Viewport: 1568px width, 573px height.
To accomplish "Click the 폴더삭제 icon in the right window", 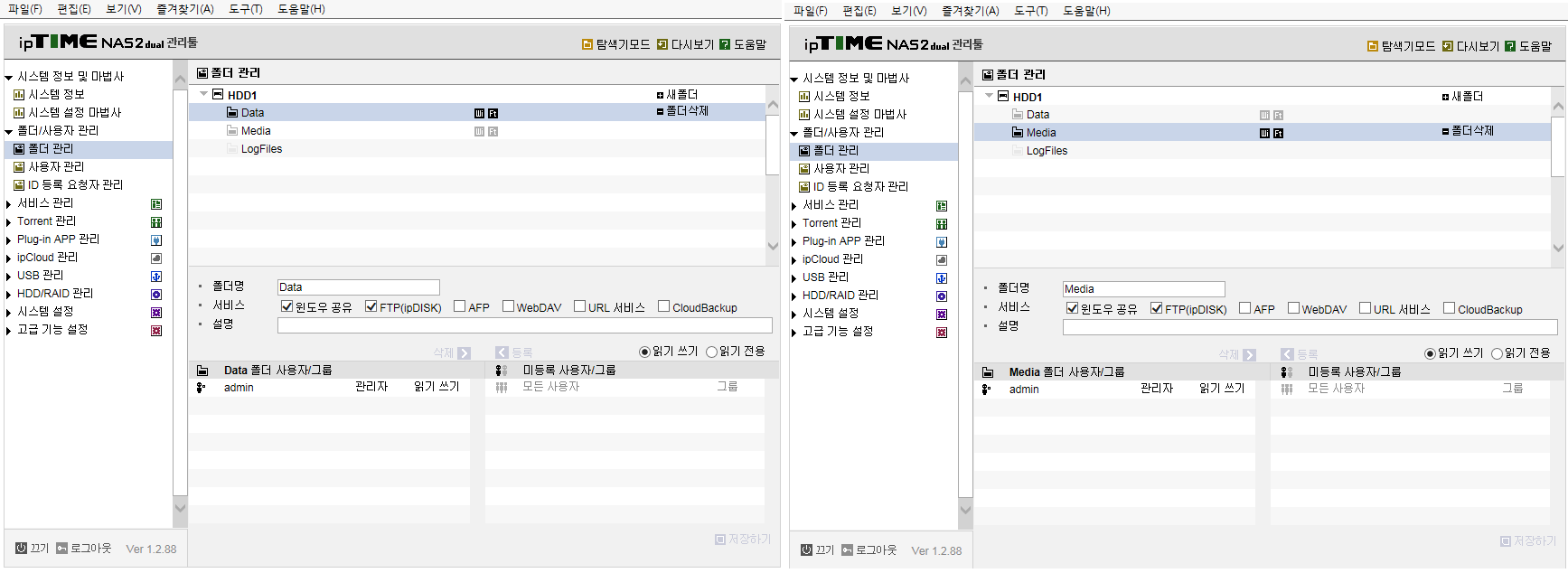I will (x=1446, y=131).
